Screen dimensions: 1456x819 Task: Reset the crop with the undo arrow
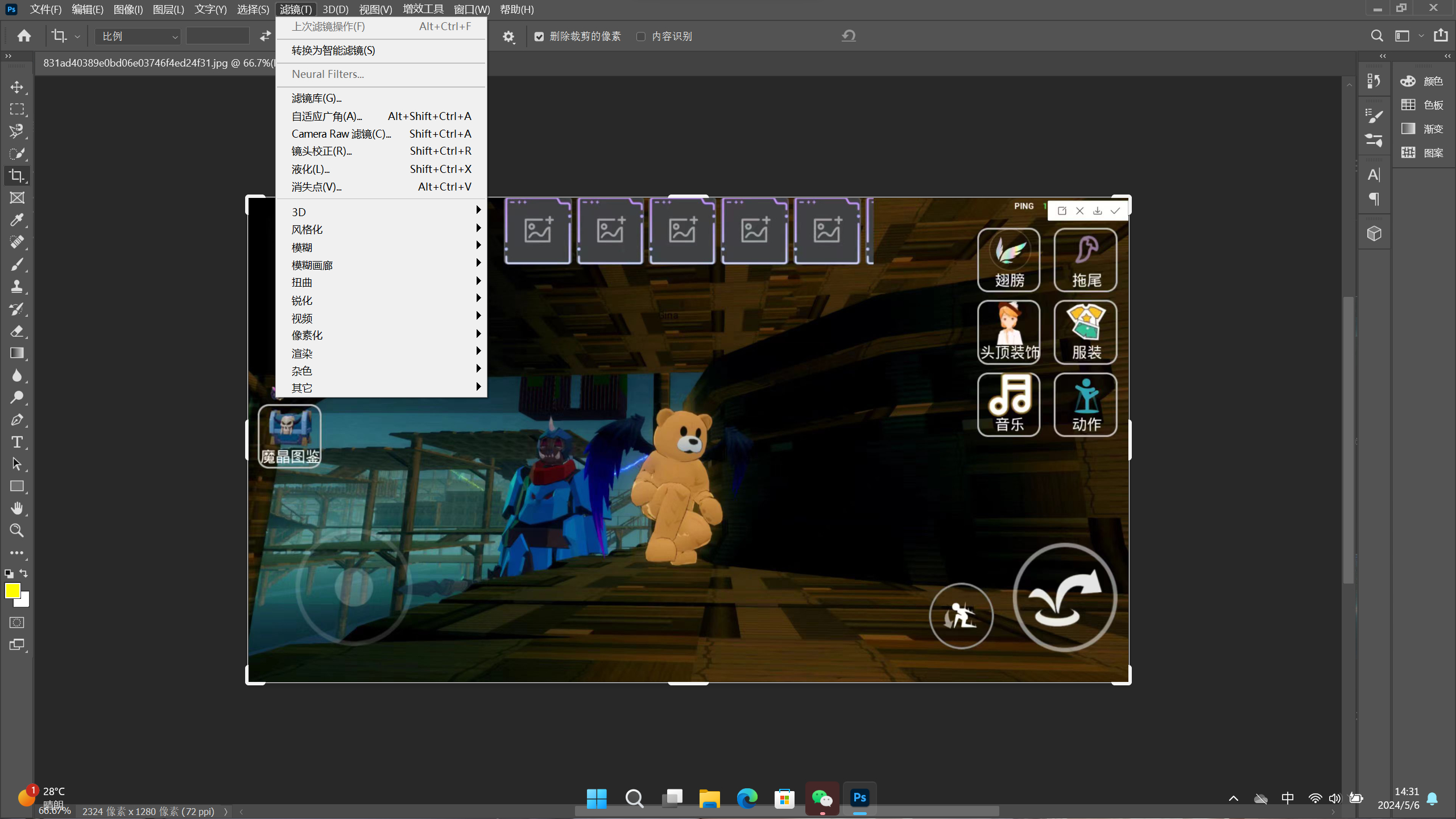tap(849, 36)
